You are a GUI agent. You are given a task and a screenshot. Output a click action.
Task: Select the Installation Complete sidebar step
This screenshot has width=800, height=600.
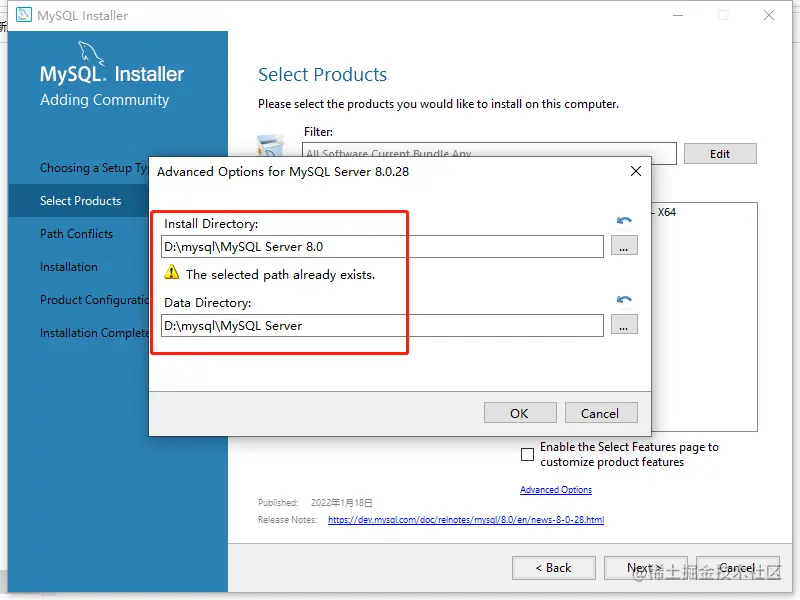94,333
